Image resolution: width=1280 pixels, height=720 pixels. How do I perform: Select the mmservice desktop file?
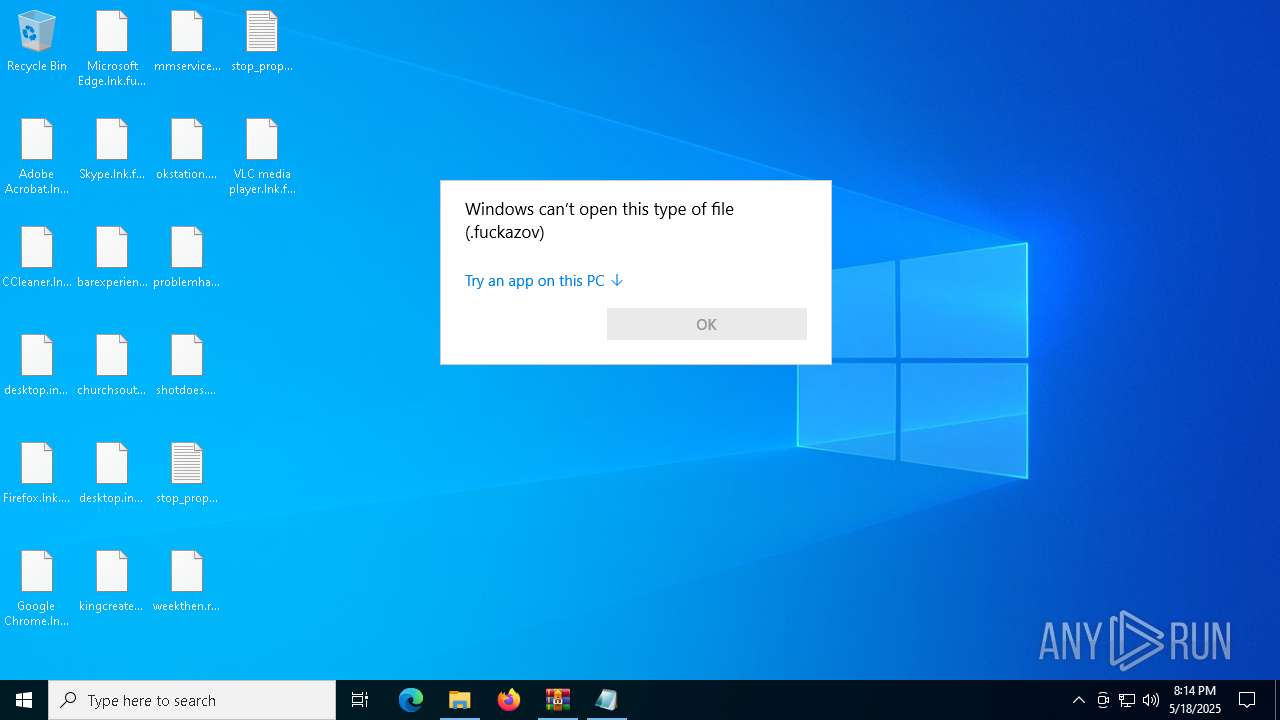click(x=187, y=42)
